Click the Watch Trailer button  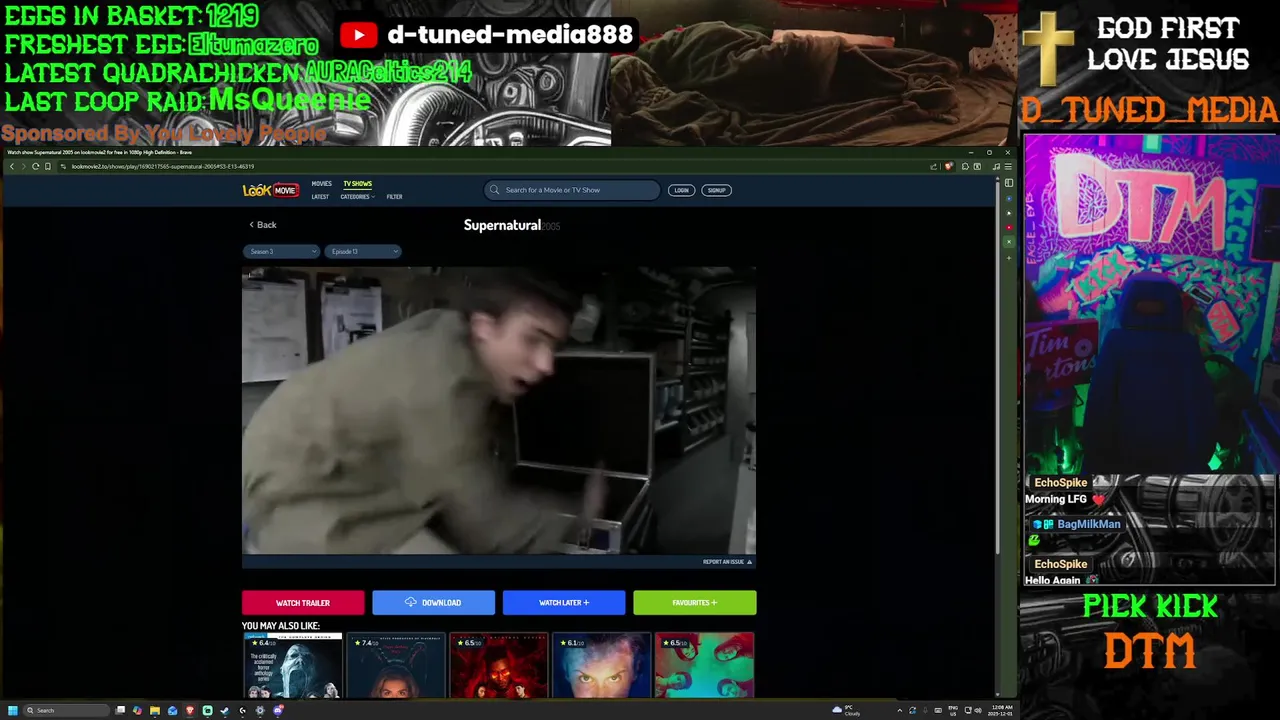pyautogui.click(x=303, y=603)
